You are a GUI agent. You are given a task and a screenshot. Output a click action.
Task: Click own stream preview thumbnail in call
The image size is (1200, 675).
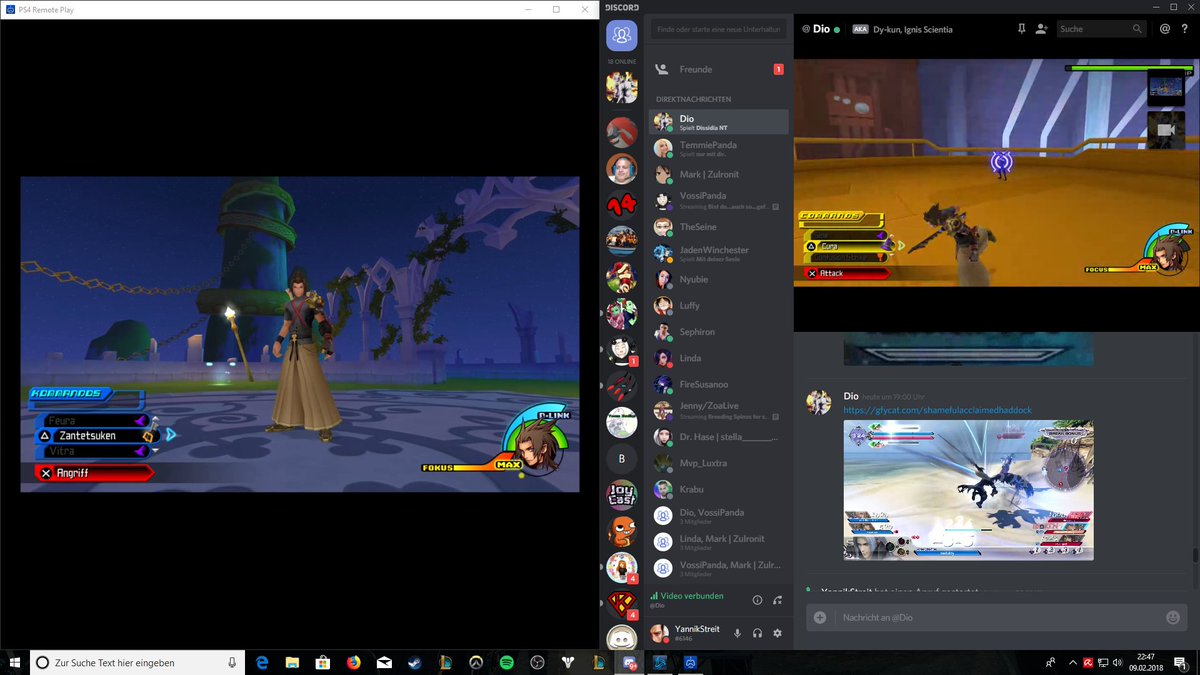tap(1166, 87)
